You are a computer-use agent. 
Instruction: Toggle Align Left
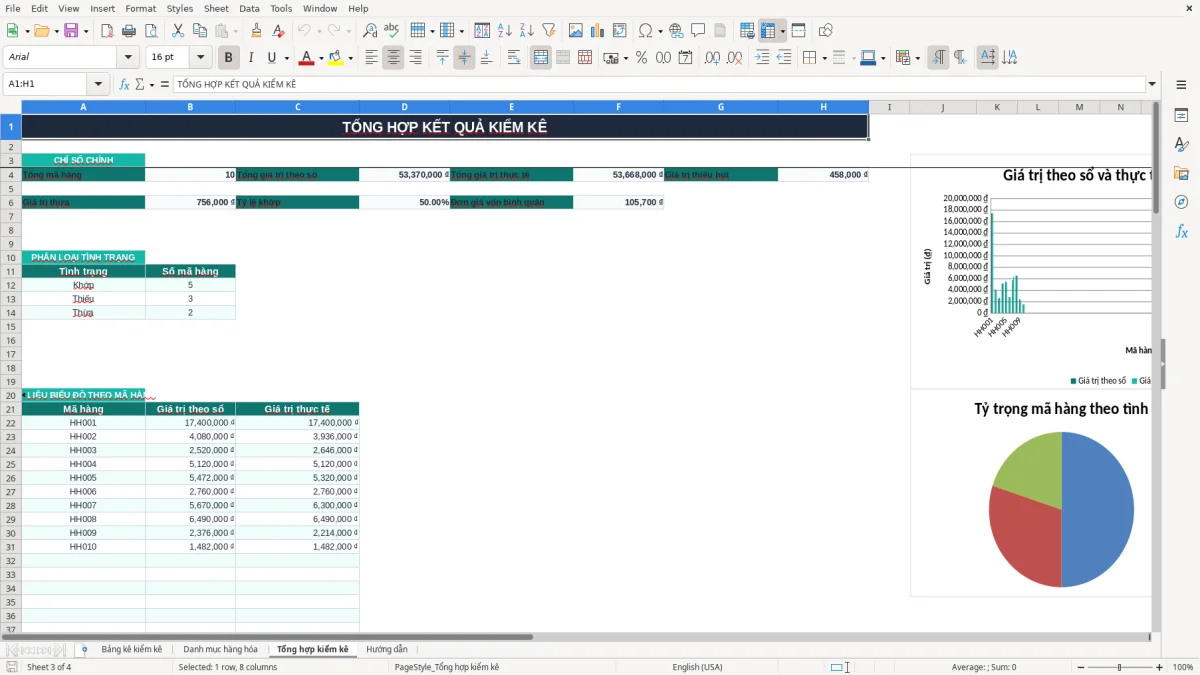(371, 58)
